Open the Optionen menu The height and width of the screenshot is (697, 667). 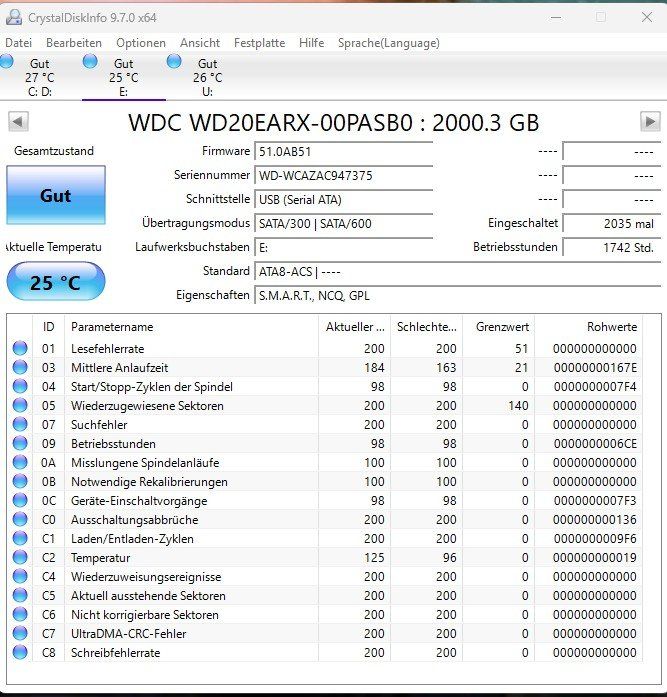click(x=141, y=43)
